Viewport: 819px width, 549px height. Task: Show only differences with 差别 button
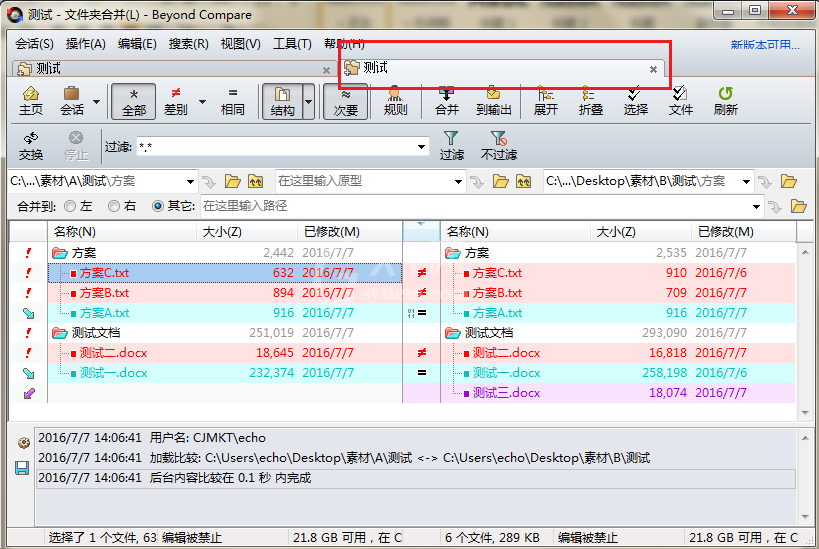tap(176, 101)
